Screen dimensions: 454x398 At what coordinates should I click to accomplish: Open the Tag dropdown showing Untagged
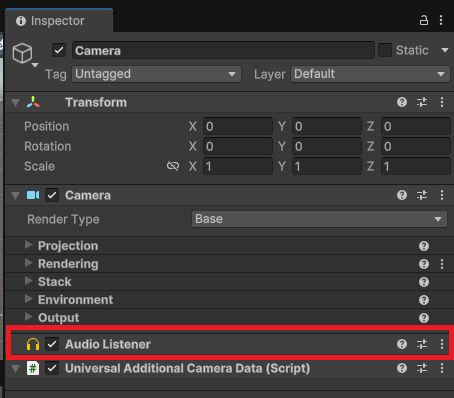(156, 74)
